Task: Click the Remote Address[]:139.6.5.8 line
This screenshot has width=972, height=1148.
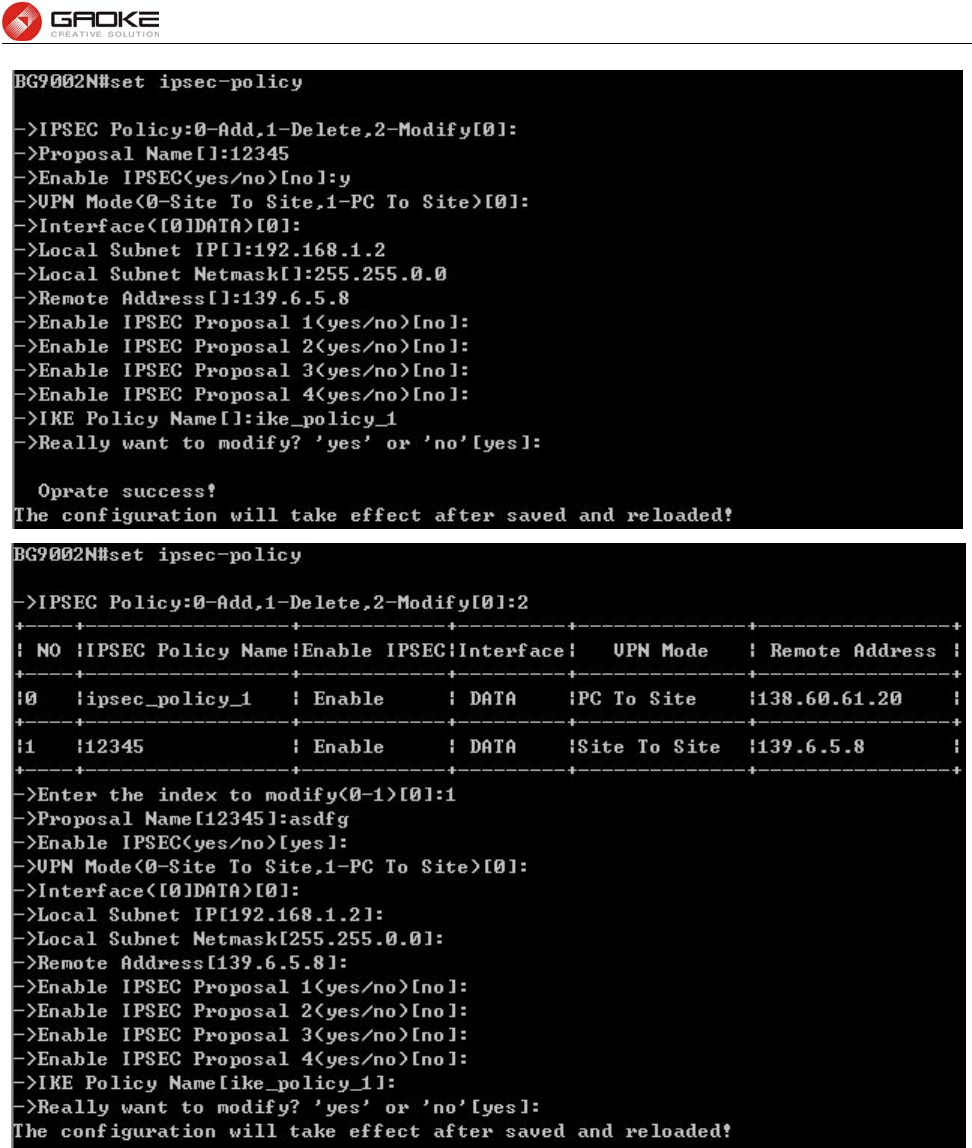Action: 182,298
